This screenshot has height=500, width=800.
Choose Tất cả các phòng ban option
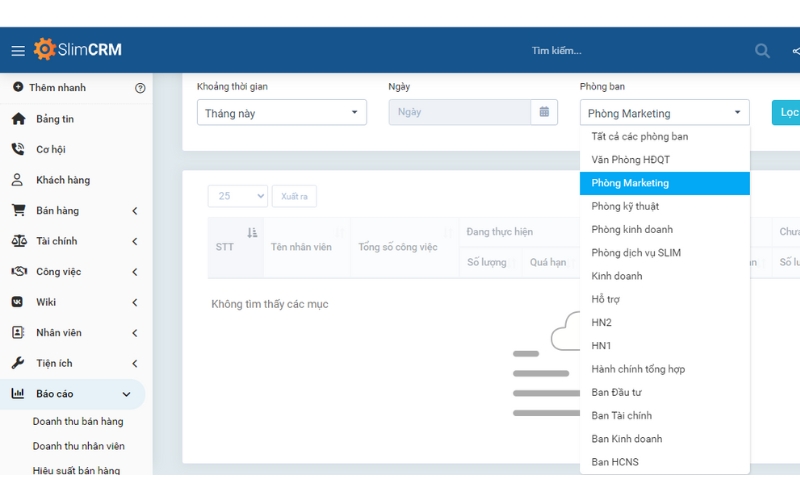[x=639, y=137]
